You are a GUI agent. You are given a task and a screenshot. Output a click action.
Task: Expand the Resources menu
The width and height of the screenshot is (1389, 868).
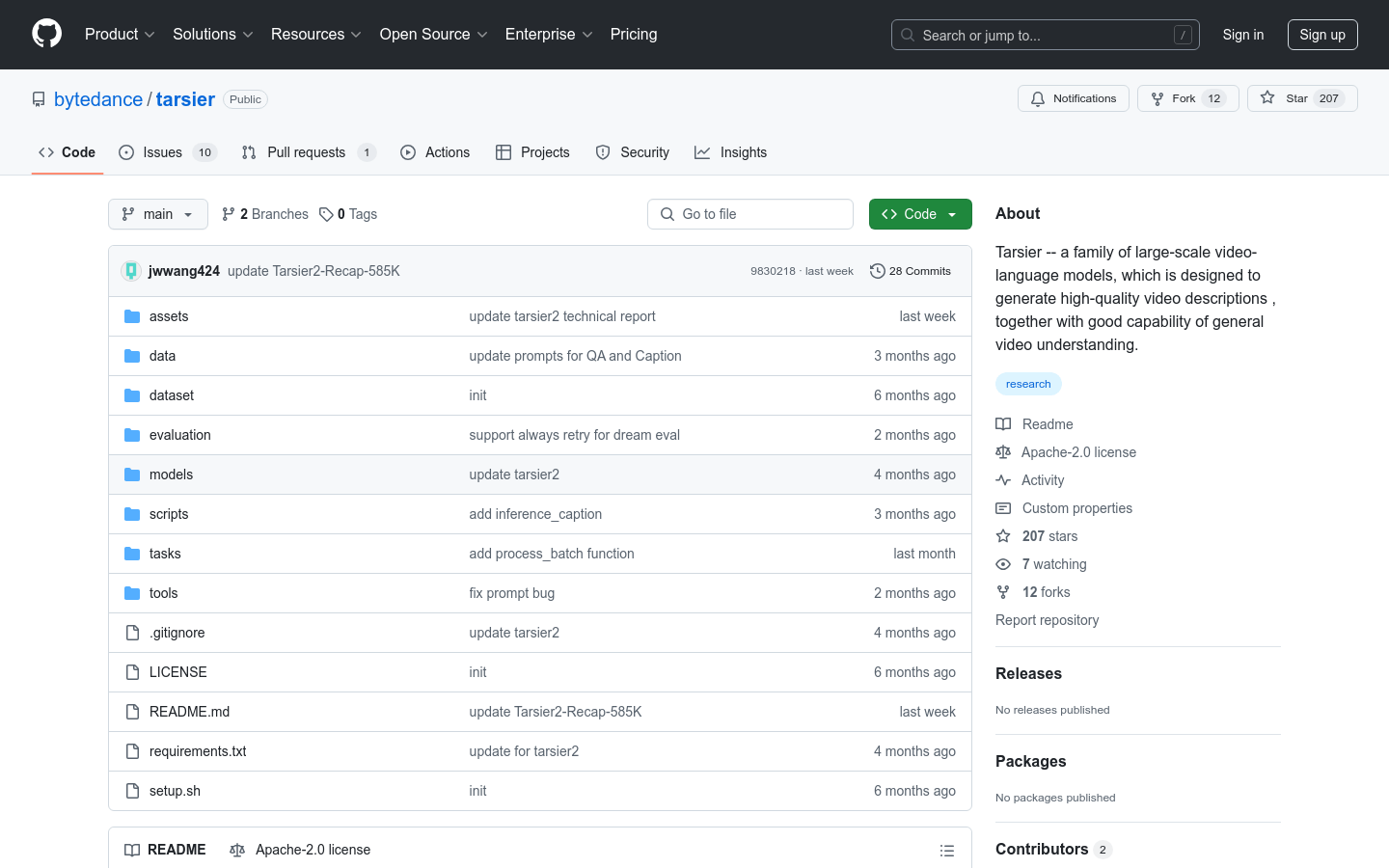point(316,34)
